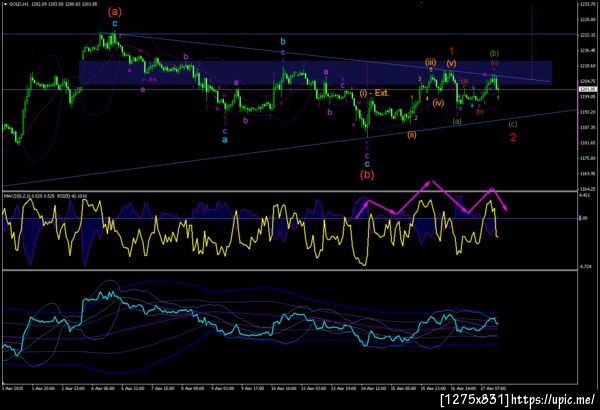Select the red wave 2 label
This screenshot has width=600, height=410.
(513, 137)
